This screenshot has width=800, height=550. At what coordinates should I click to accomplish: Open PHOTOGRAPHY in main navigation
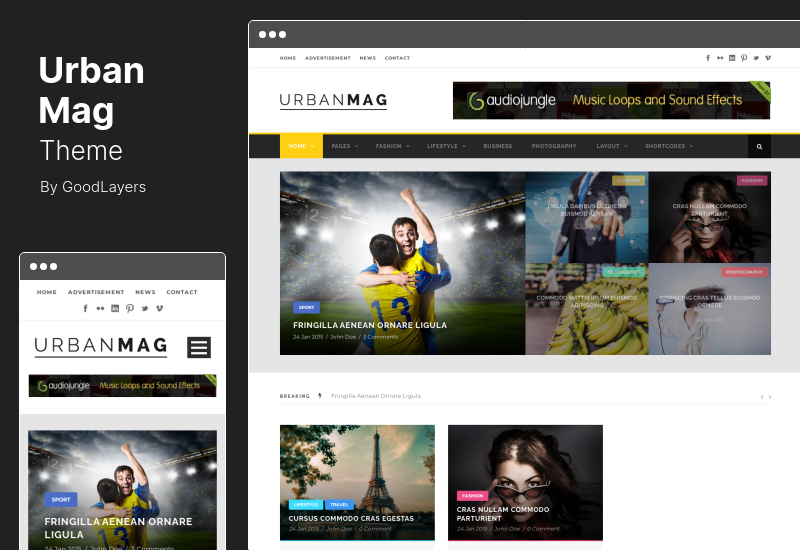[554, 146]
